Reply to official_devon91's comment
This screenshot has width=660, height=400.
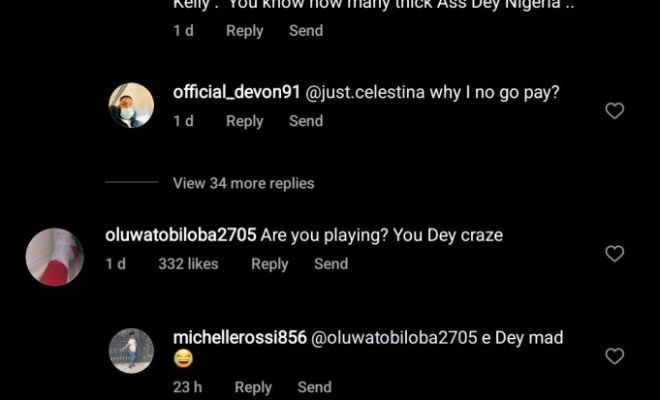(x=244, y=121)
